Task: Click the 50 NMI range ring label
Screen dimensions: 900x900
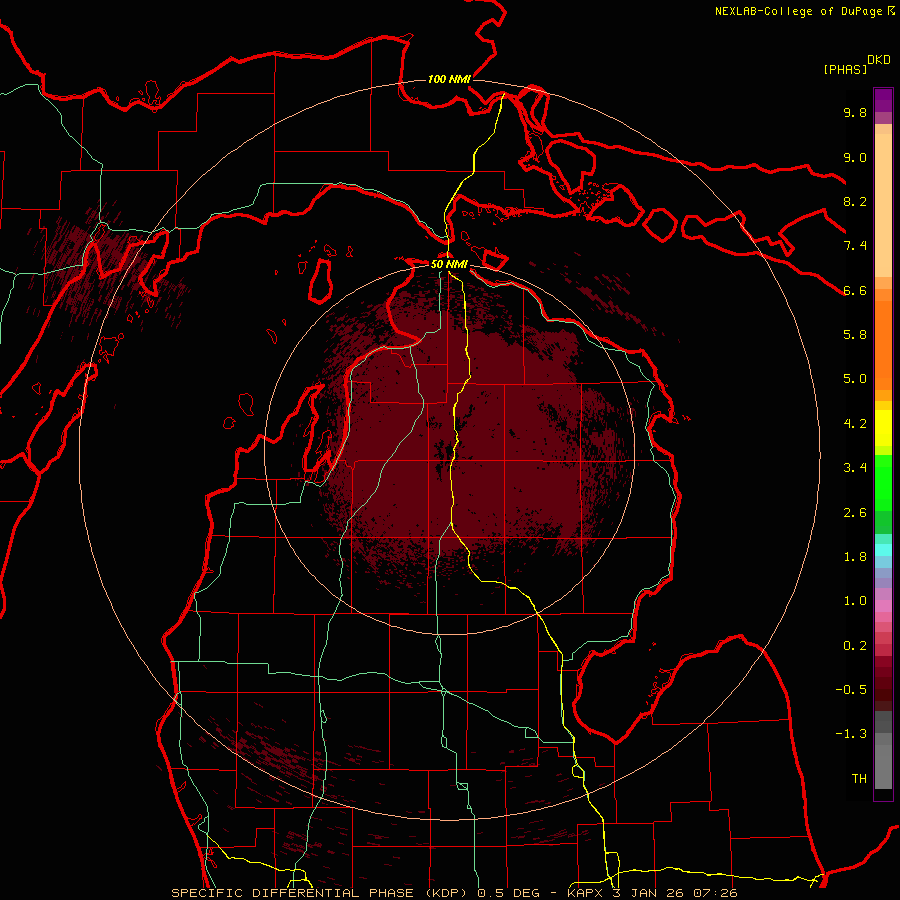Action: (x=449, y=264)
